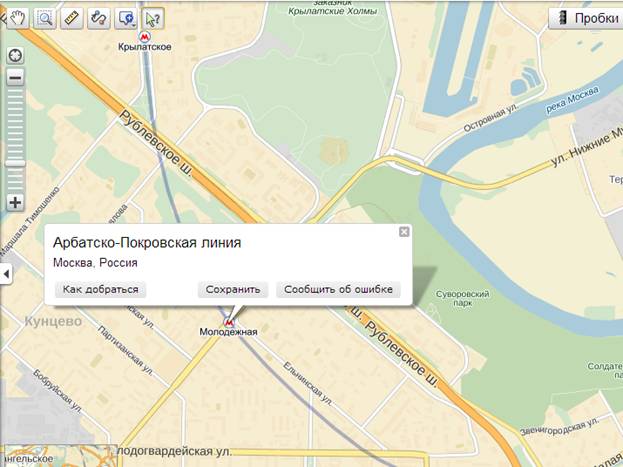Click the Арбатско-Покровская линия balloon title

coord(147,242)
